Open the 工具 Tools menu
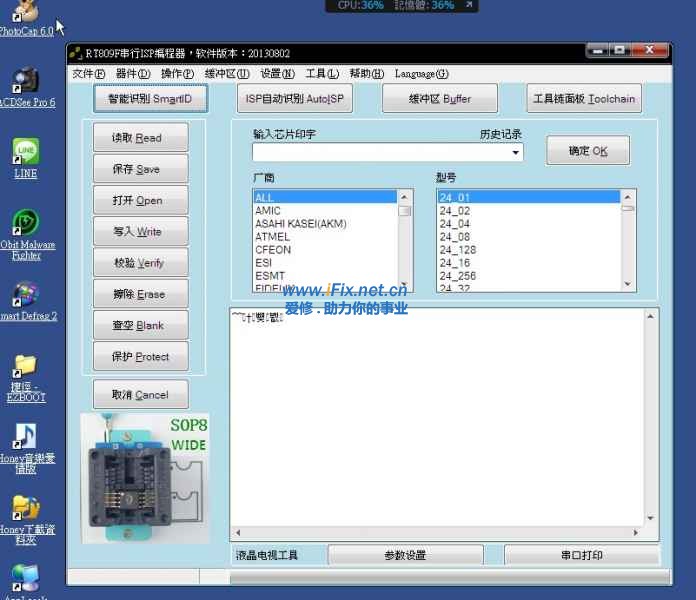The width and height of the screenshot is (696, 600). click(x=322, y=74)
